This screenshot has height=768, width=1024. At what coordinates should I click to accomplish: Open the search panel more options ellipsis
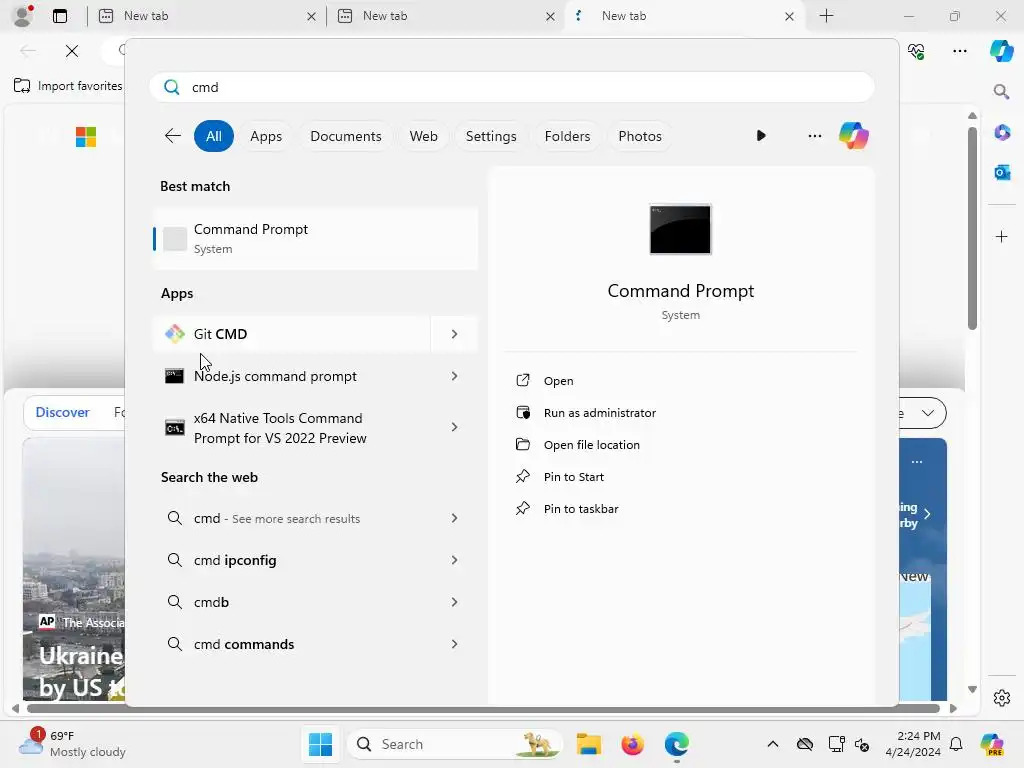(814, 136)
